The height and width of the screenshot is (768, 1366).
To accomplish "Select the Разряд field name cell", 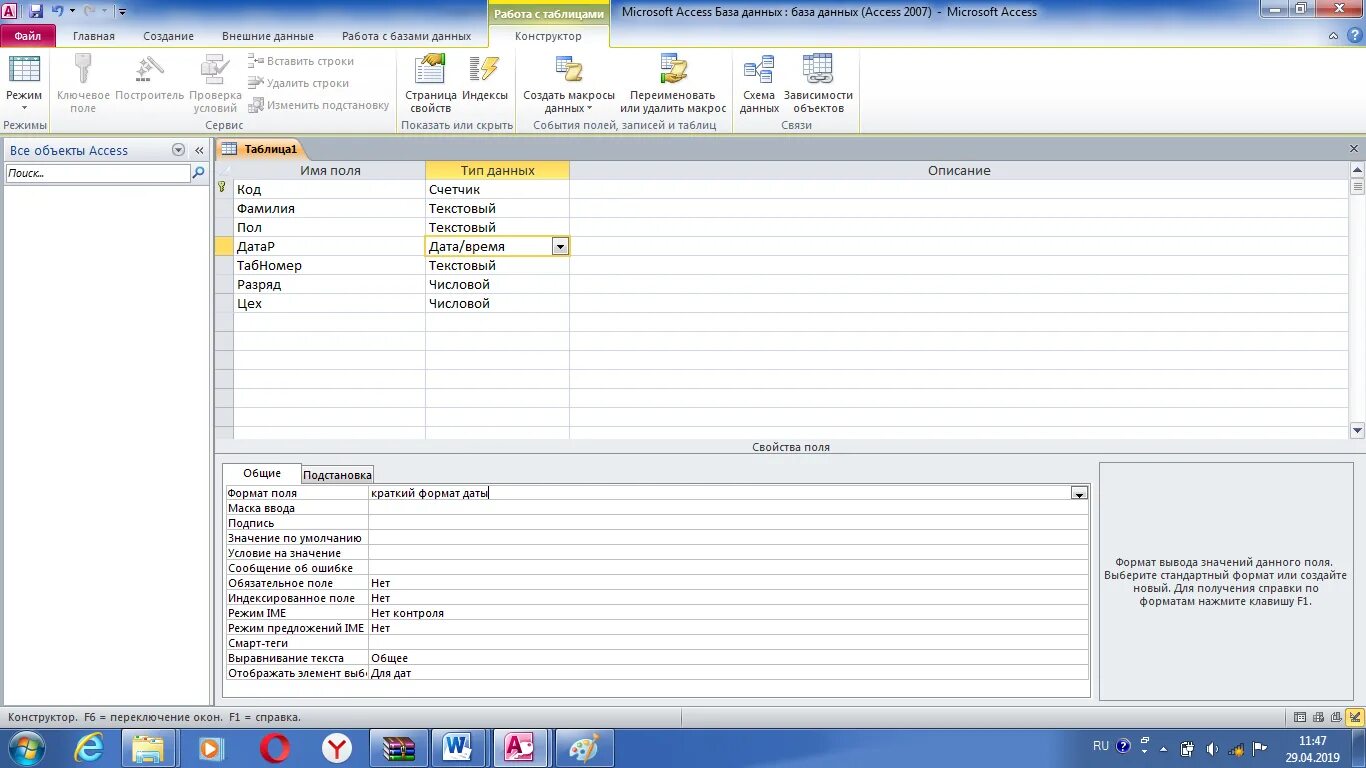I will tap(329, 284).
